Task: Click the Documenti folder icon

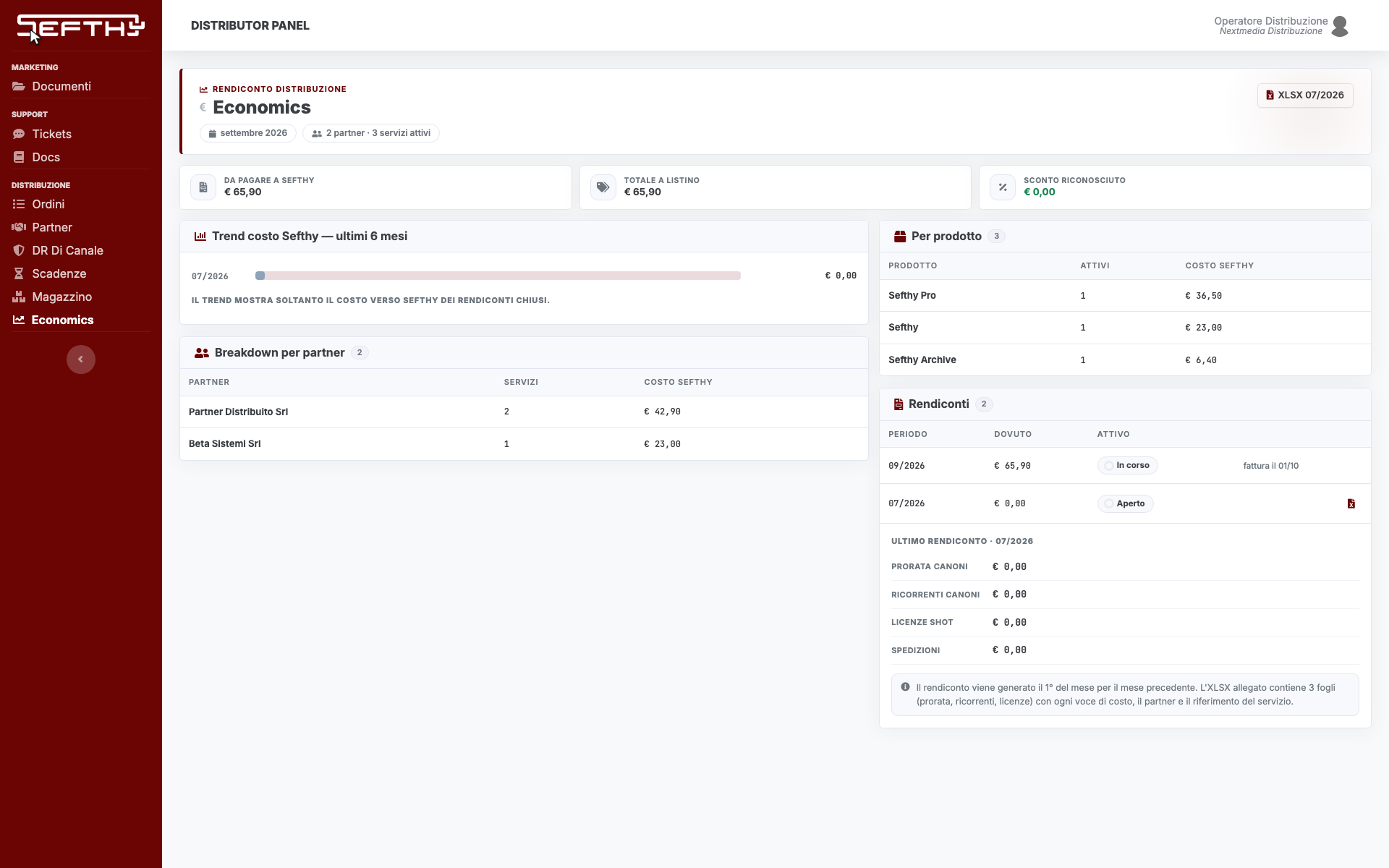Action: point(19,87)
